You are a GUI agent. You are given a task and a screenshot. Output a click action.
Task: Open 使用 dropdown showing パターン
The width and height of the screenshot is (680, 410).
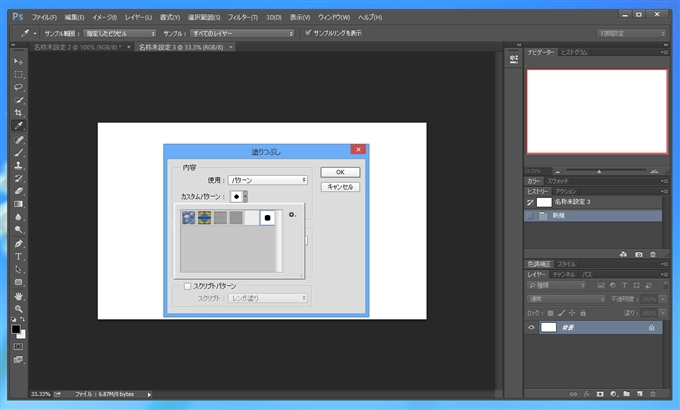[268, 180]
